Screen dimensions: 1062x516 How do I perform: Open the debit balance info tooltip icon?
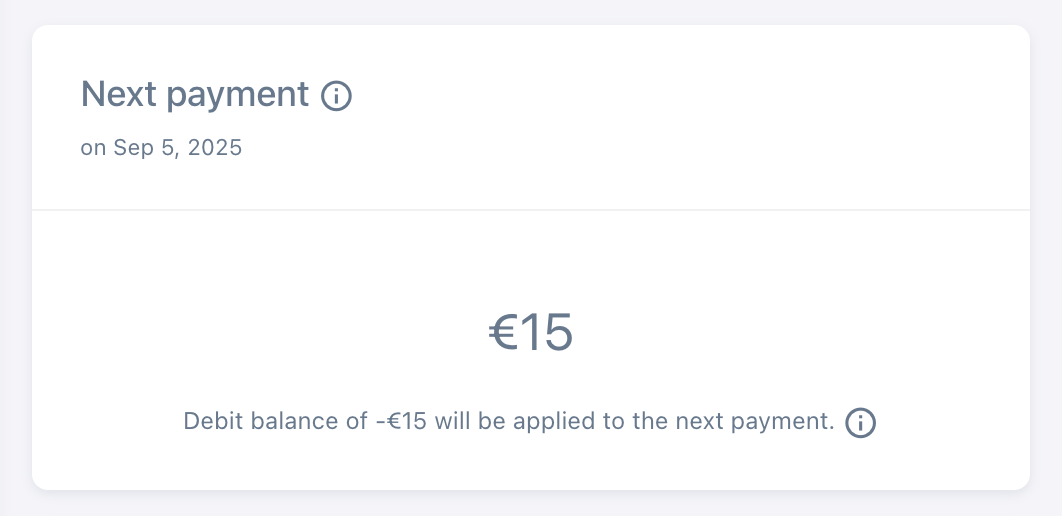click(860, 423)
